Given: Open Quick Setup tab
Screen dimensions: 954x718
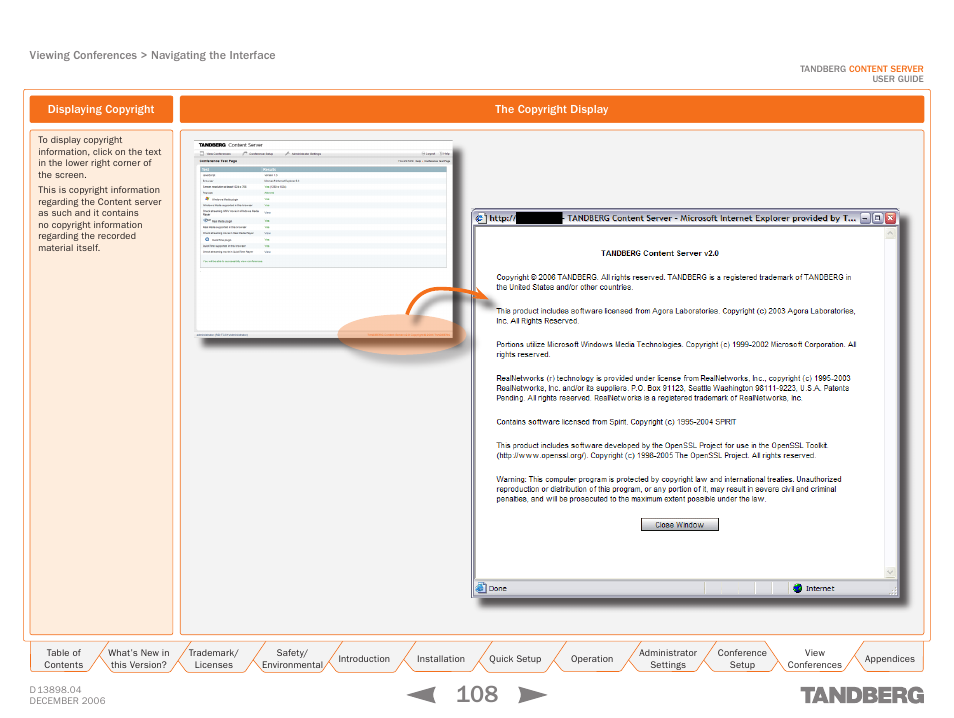Looking at the screenshot, I should (x=515, y=658).
